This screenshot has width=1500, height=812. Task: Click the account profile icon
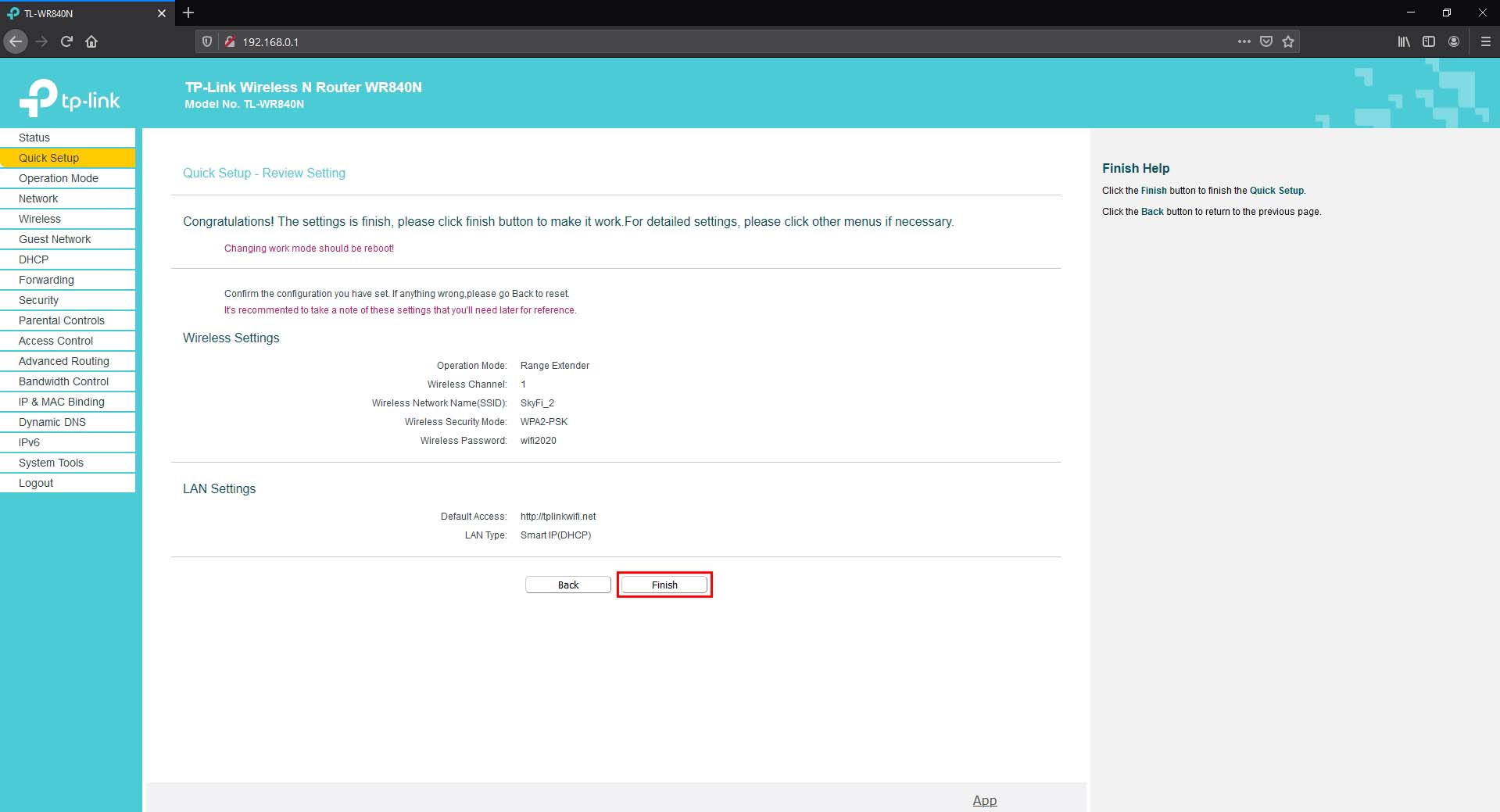click(1455, 41)
